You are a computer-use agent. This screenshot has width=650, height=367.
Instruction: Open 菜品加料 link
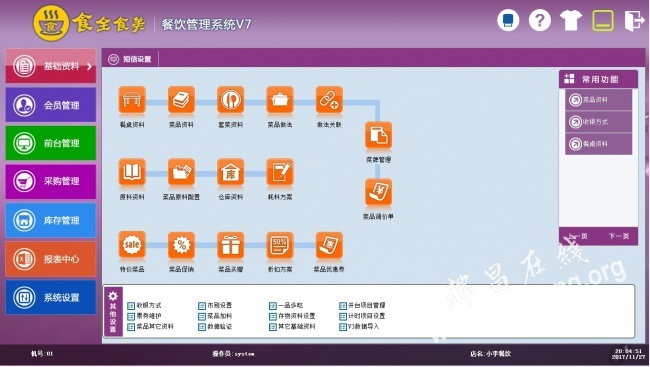[215, 316]
